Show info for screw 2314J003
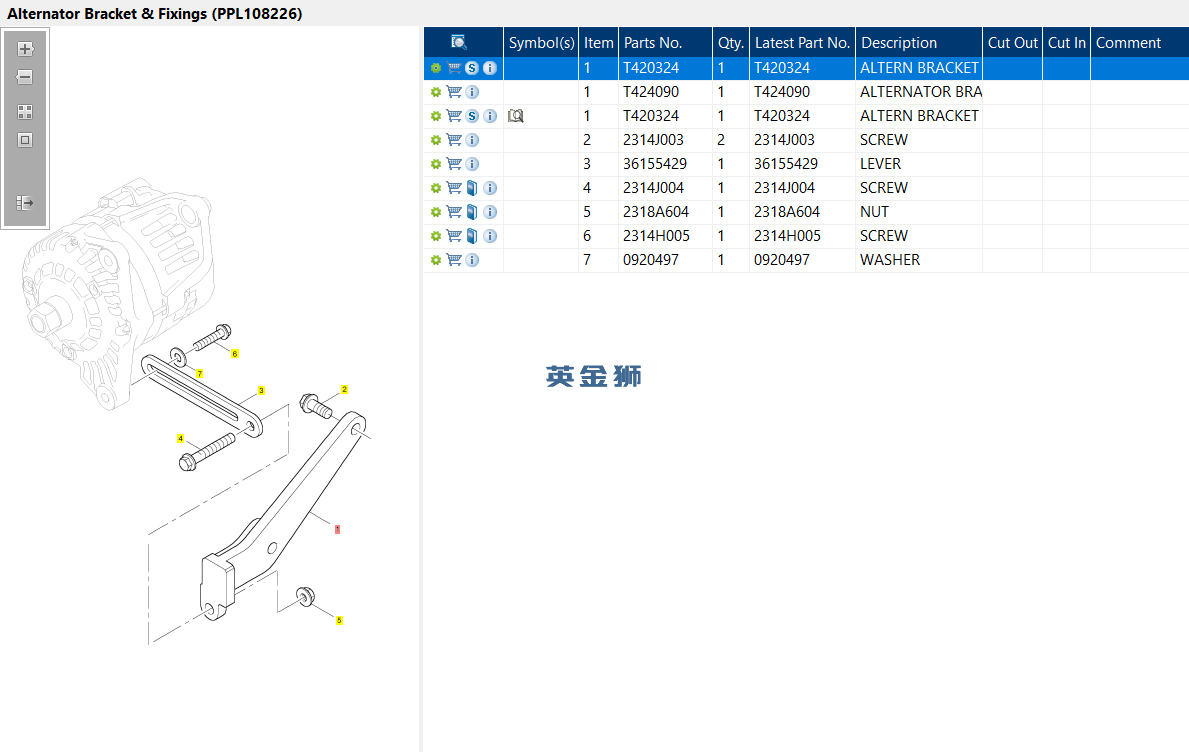 point(472,140)
